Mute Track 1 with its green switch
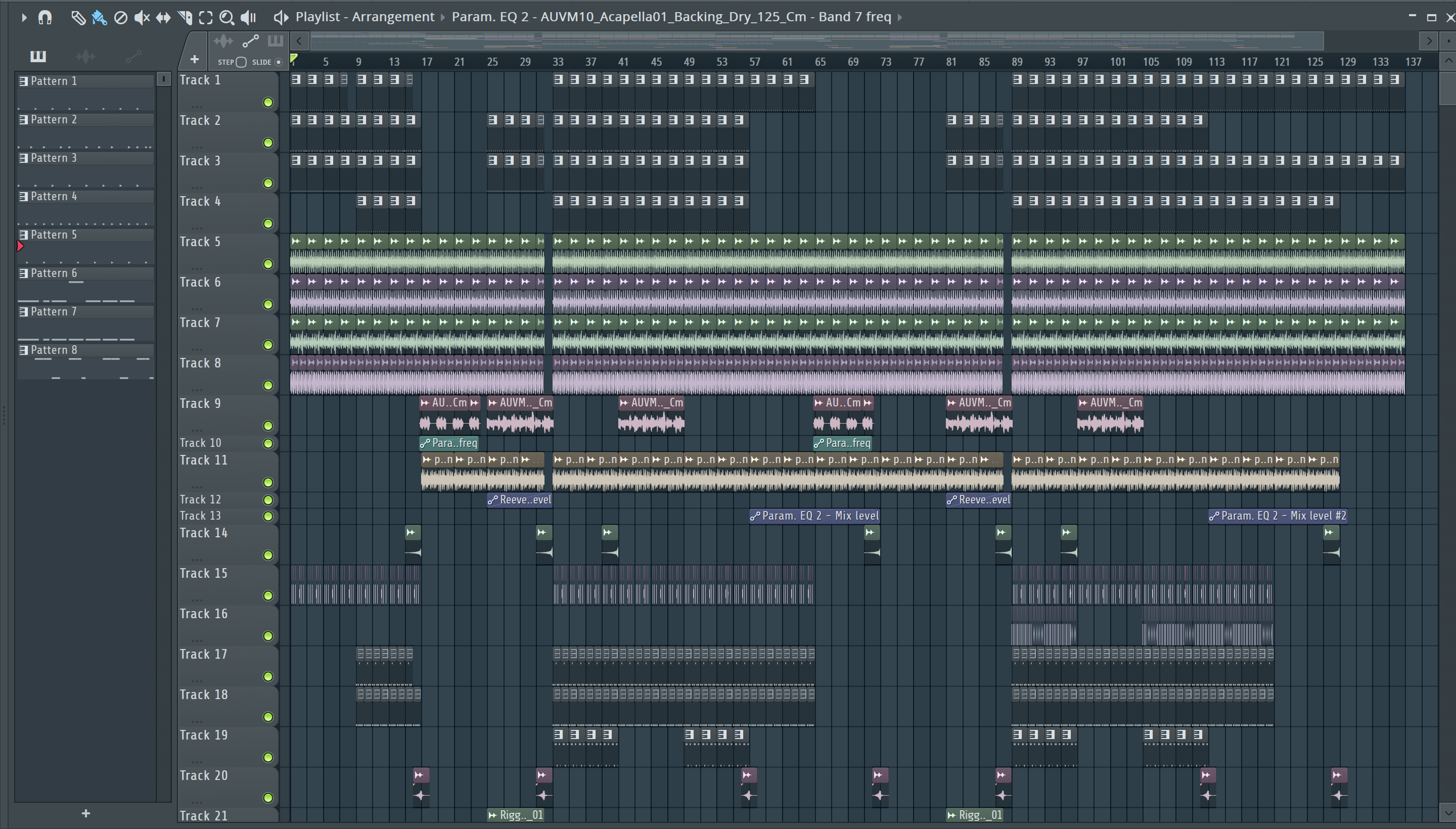 pyautogui.click(x=268, y=103)
